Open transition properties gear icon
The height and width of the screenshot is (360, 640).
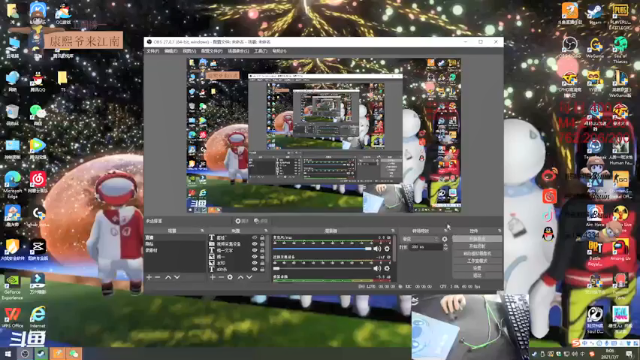pyautogui.click(x=444, y=239)
